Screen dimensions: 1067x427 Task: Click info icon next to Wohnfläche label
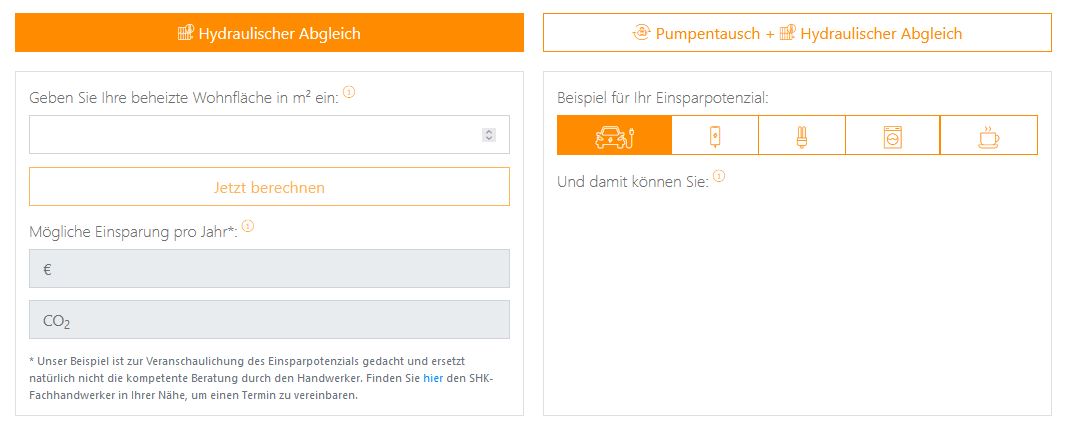coord(349,93)
